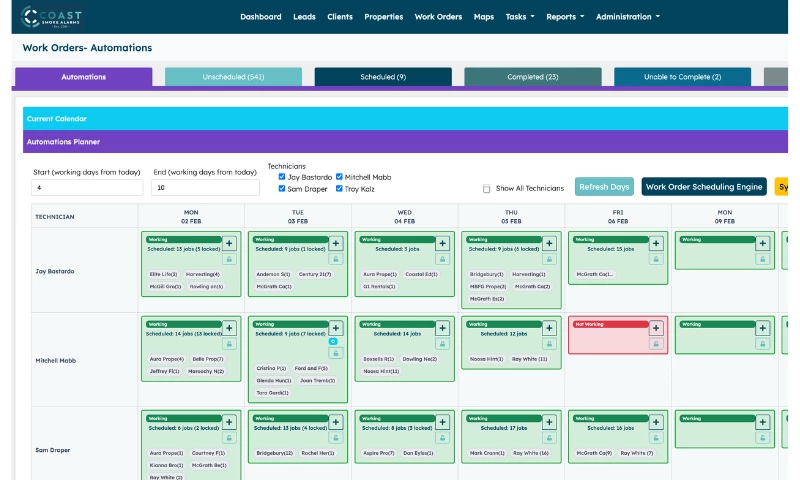Enable the Show All Technicians checkbox
The image size is (800, 480).
point(487,188)
